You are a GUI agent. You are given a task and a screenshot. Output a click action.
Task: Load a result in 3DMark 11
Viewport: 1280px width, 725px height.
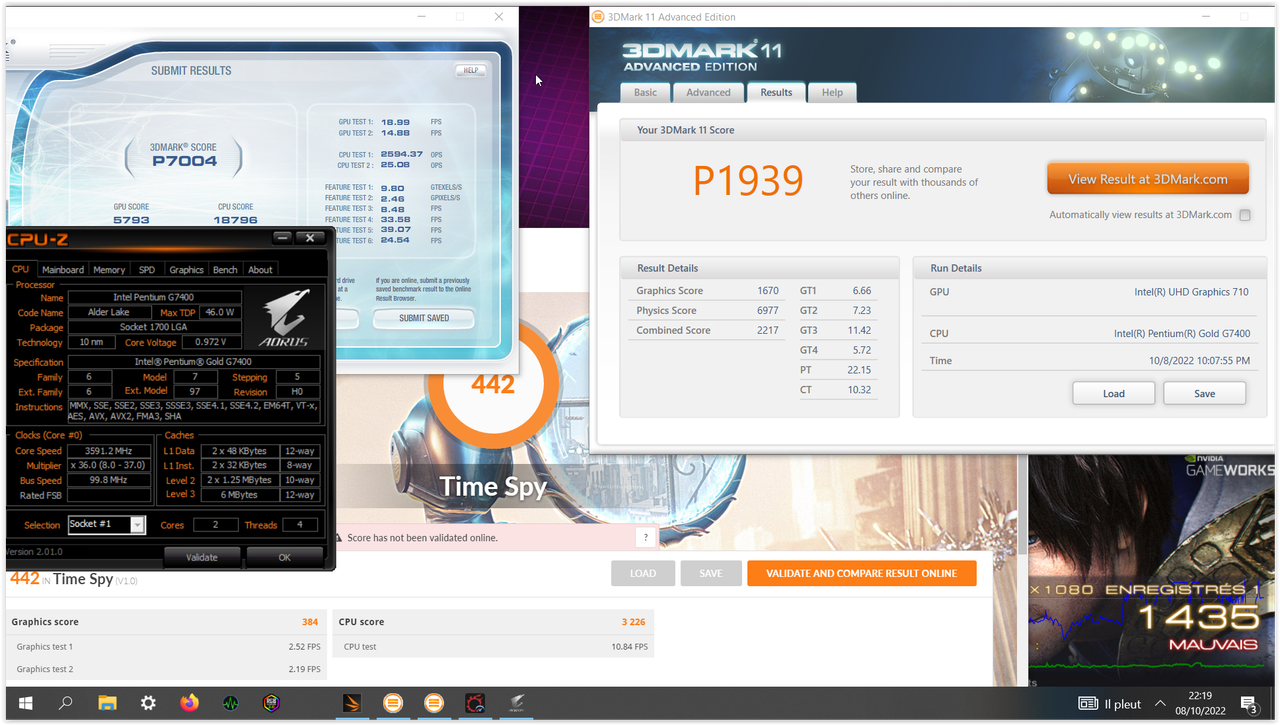pyautogui.click(x=1114, y=393)
